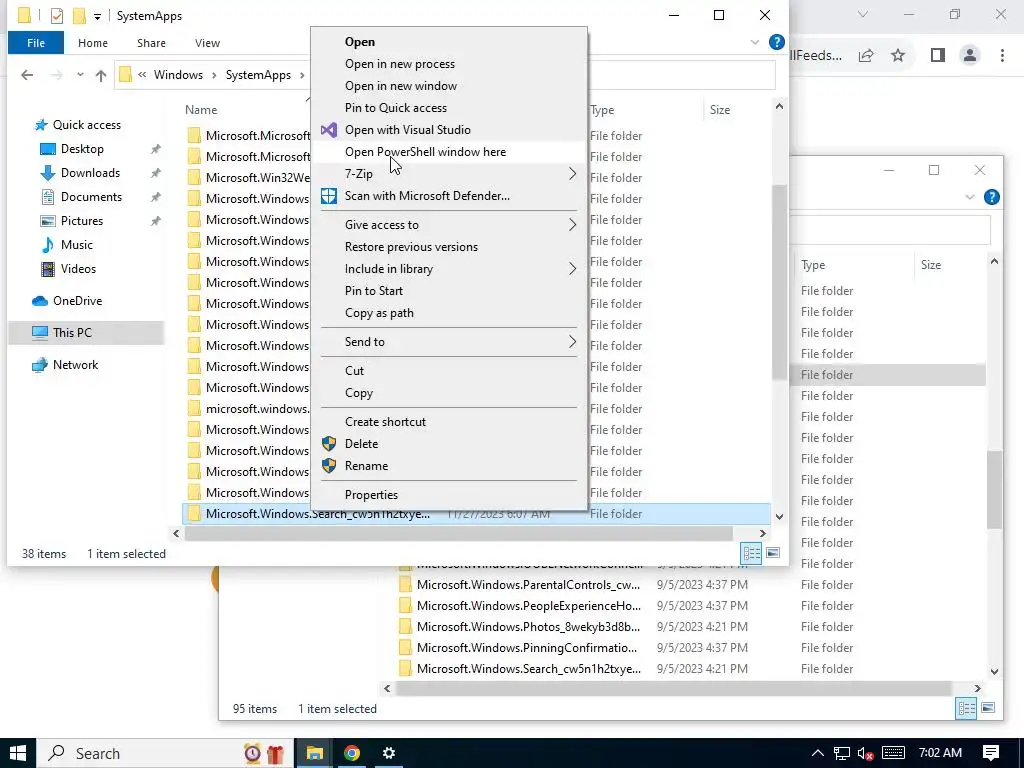Open Videos in navigation pane
Viewport: 1024px width, 768px height.
tap(78, 269)
